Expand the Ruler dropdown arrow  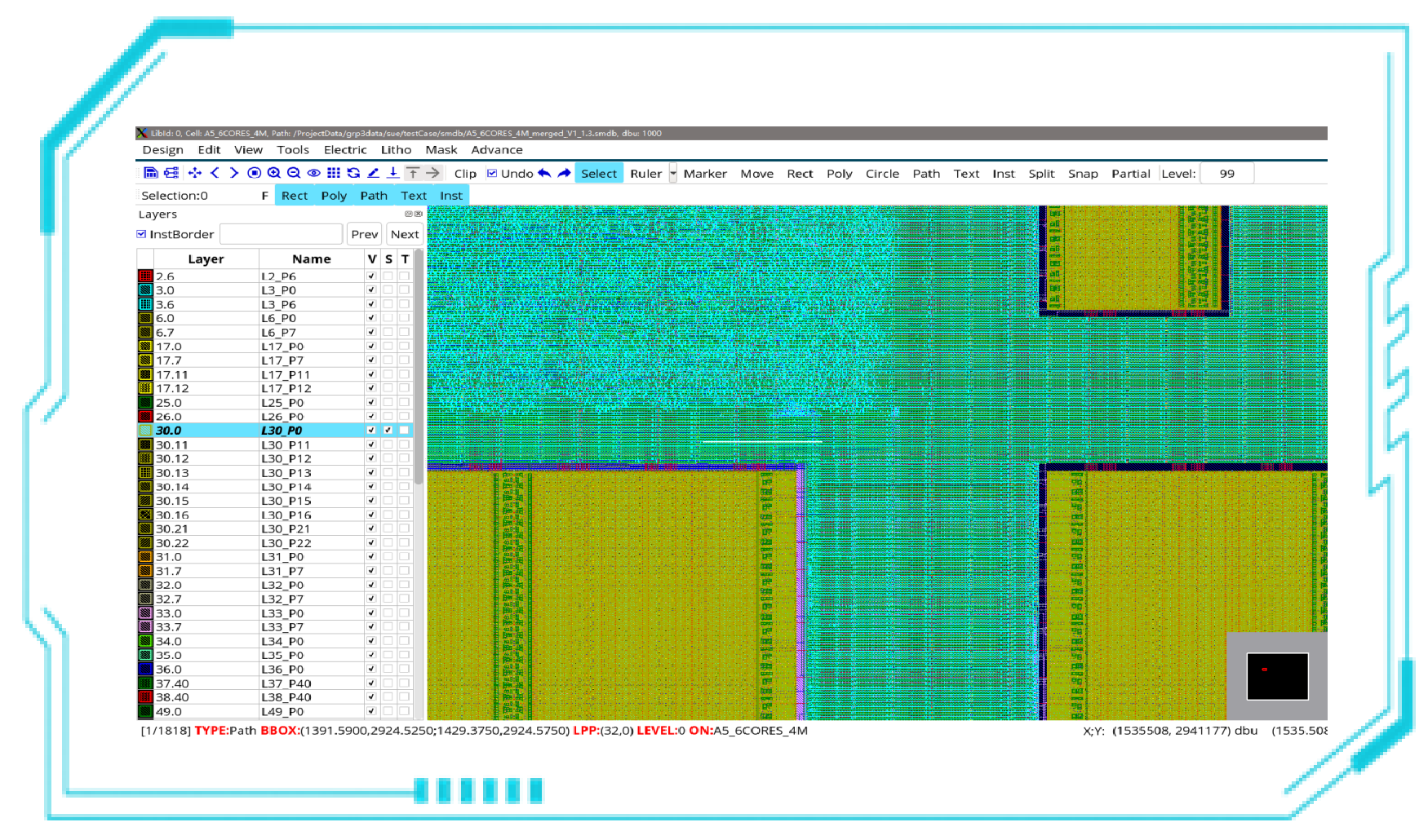(x=673, y=174)
